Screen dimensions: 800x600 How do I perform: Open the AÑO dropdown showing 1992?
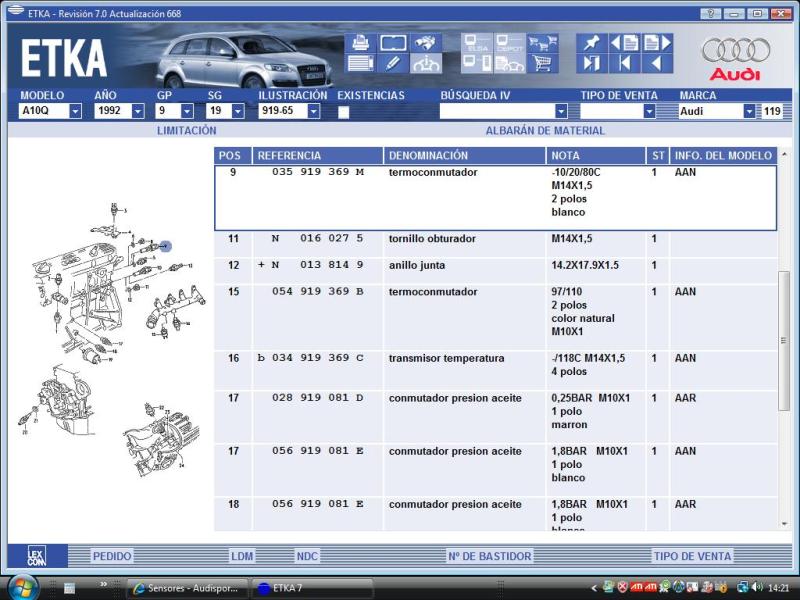[x=138, y=111]
